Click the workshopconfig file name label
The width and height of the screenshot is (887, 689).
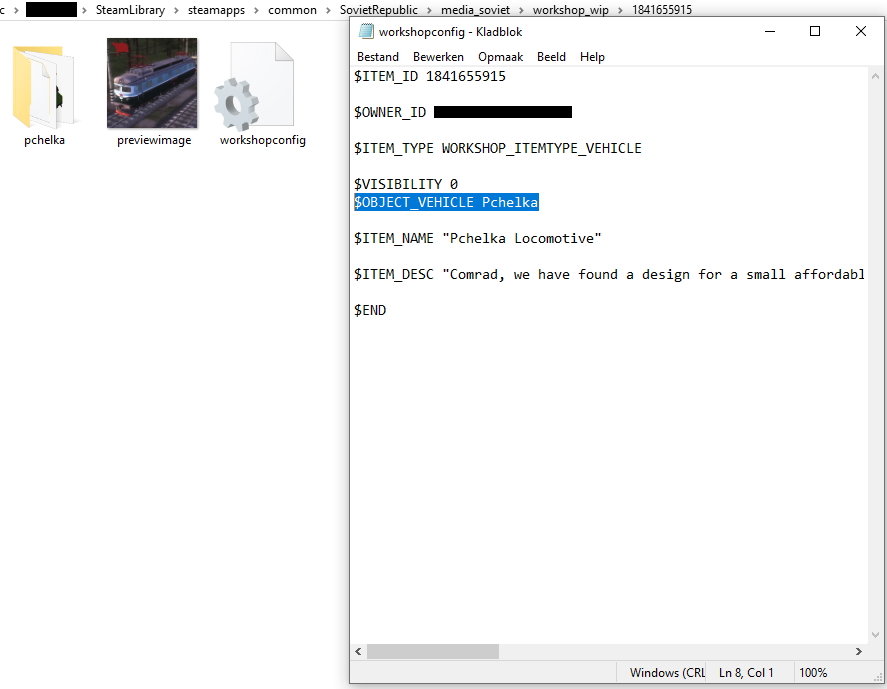click(x=262, y=140)
